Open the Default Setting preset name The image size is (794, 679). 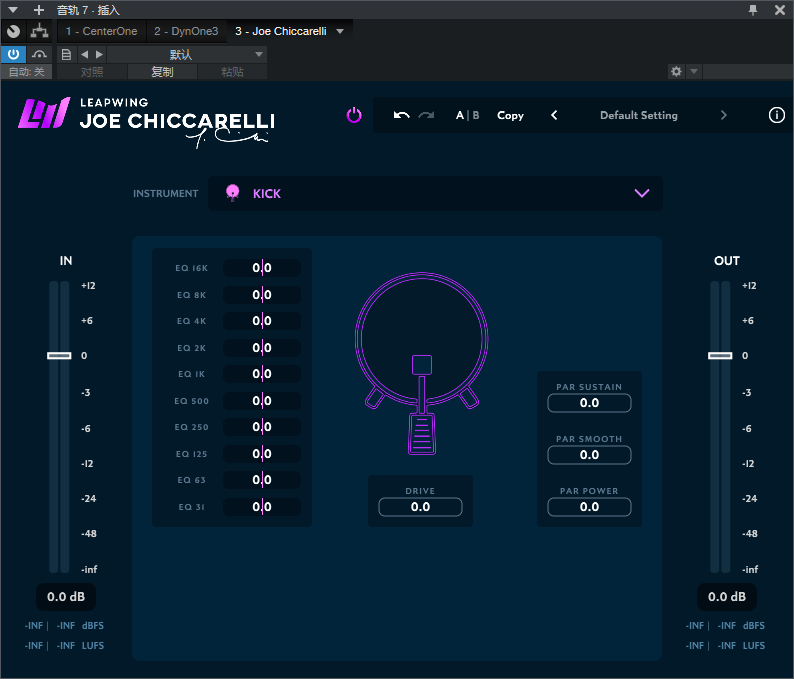pos(639,115)
